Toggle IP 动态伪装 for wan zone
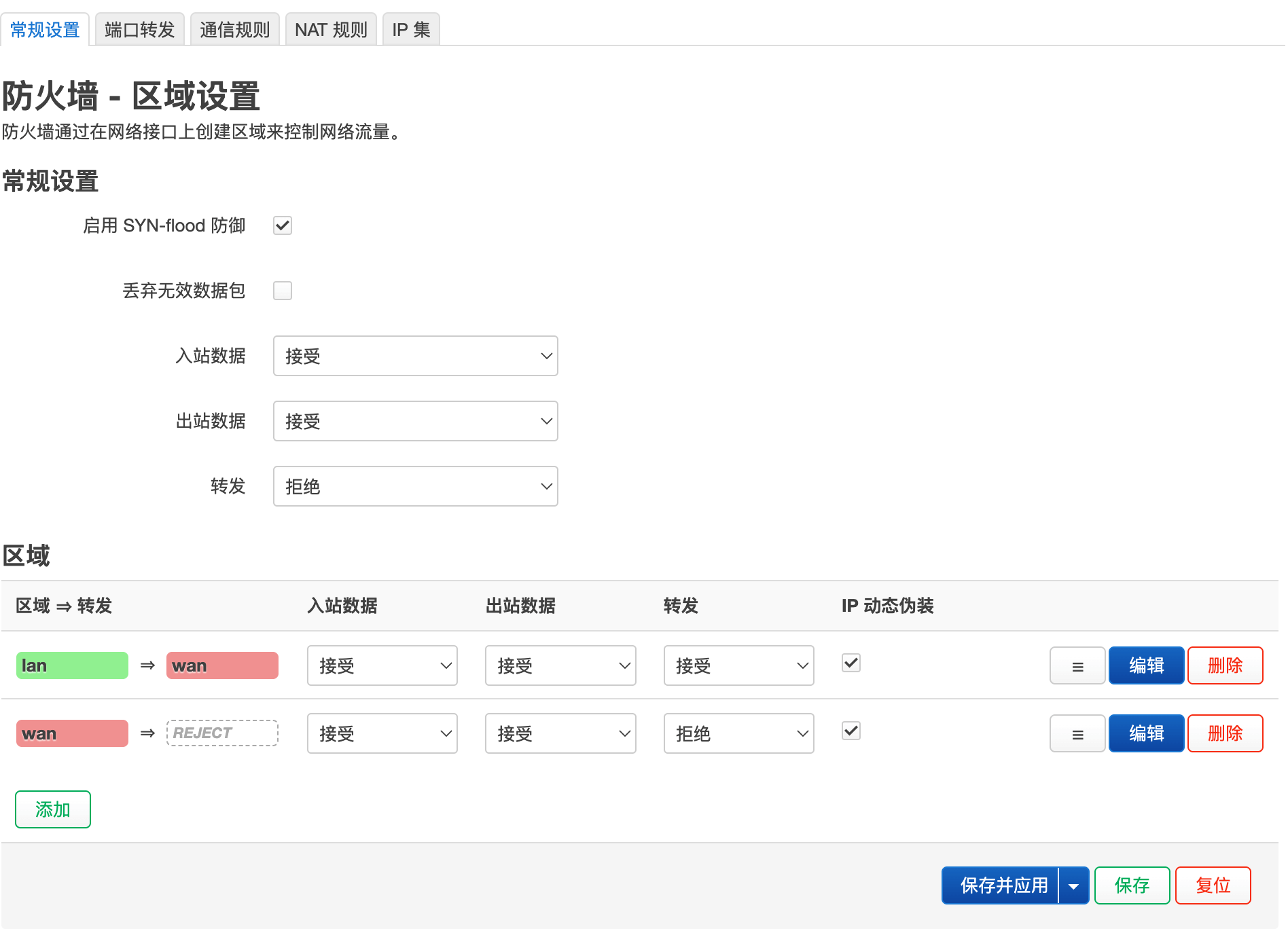 [851, 731]
